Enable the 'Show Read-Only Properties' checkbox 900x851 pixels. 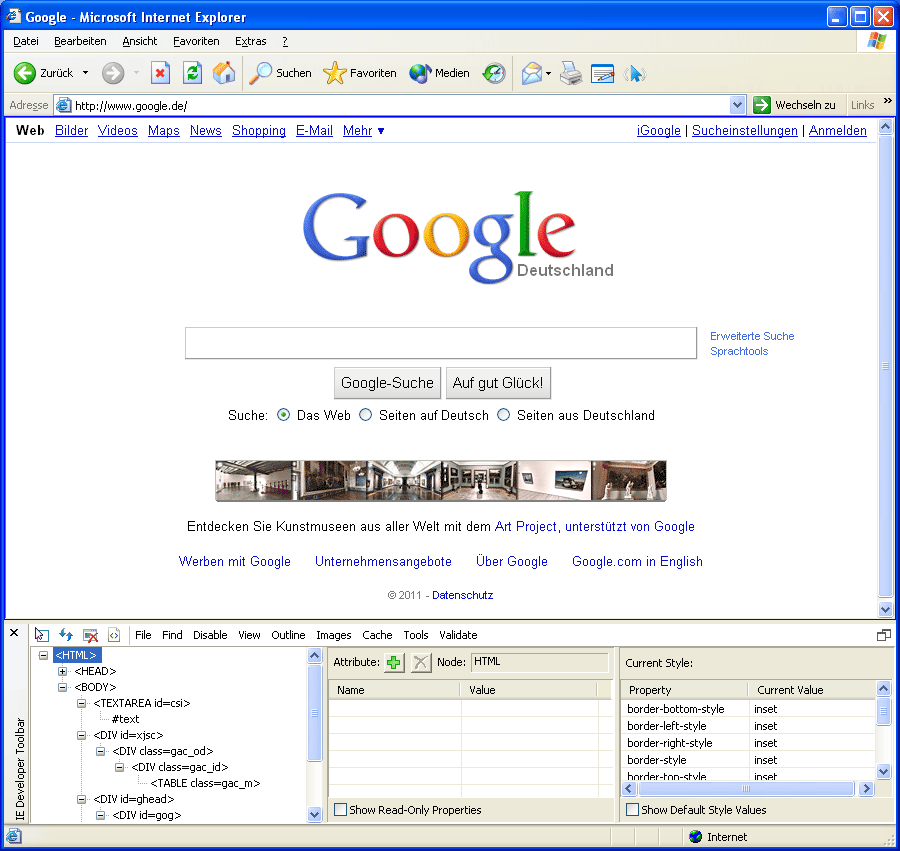[x=340, y=808]
